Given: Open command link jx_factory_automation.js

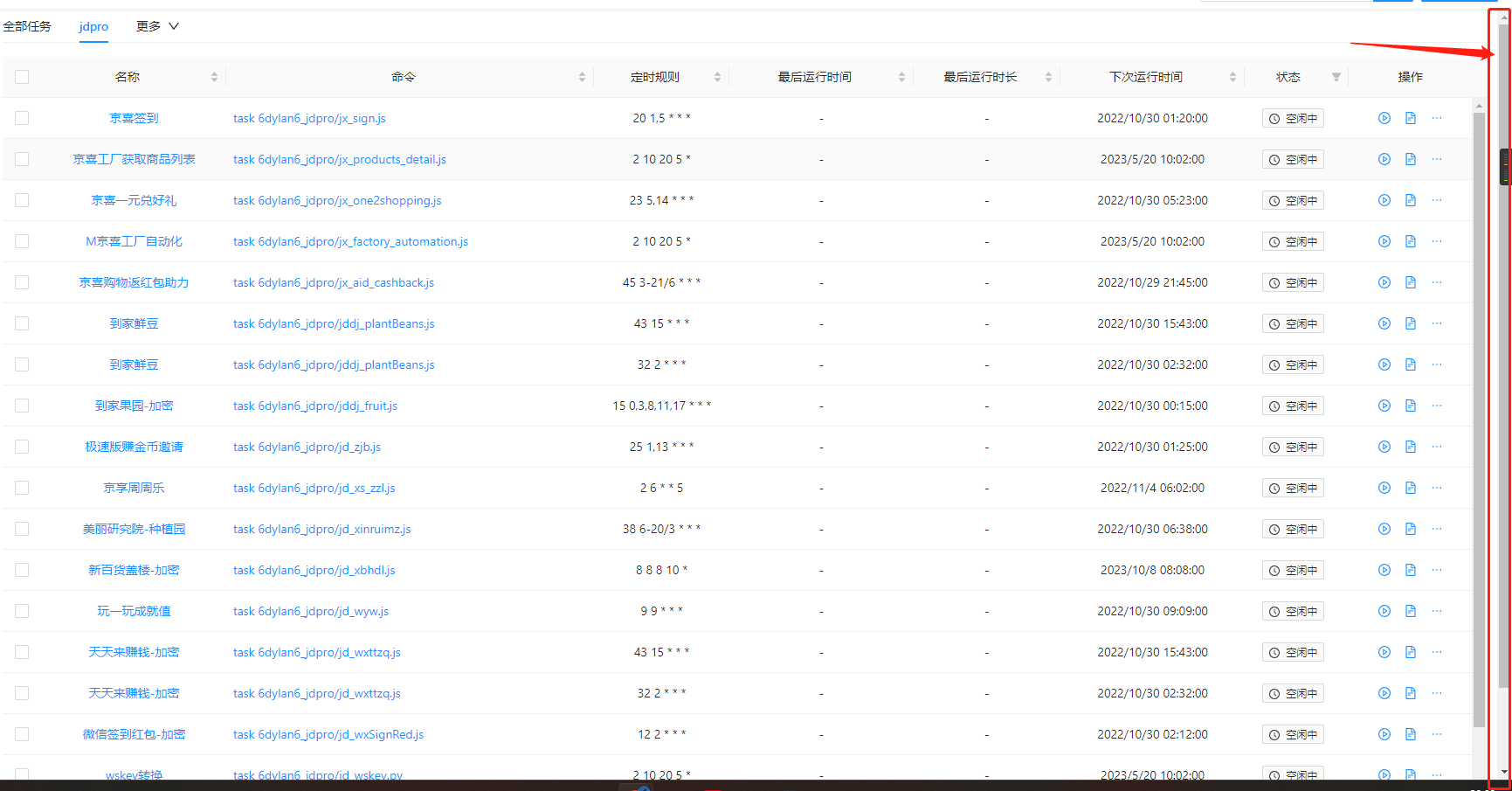Looking at the screenshot, I should (x=350, y=241).
